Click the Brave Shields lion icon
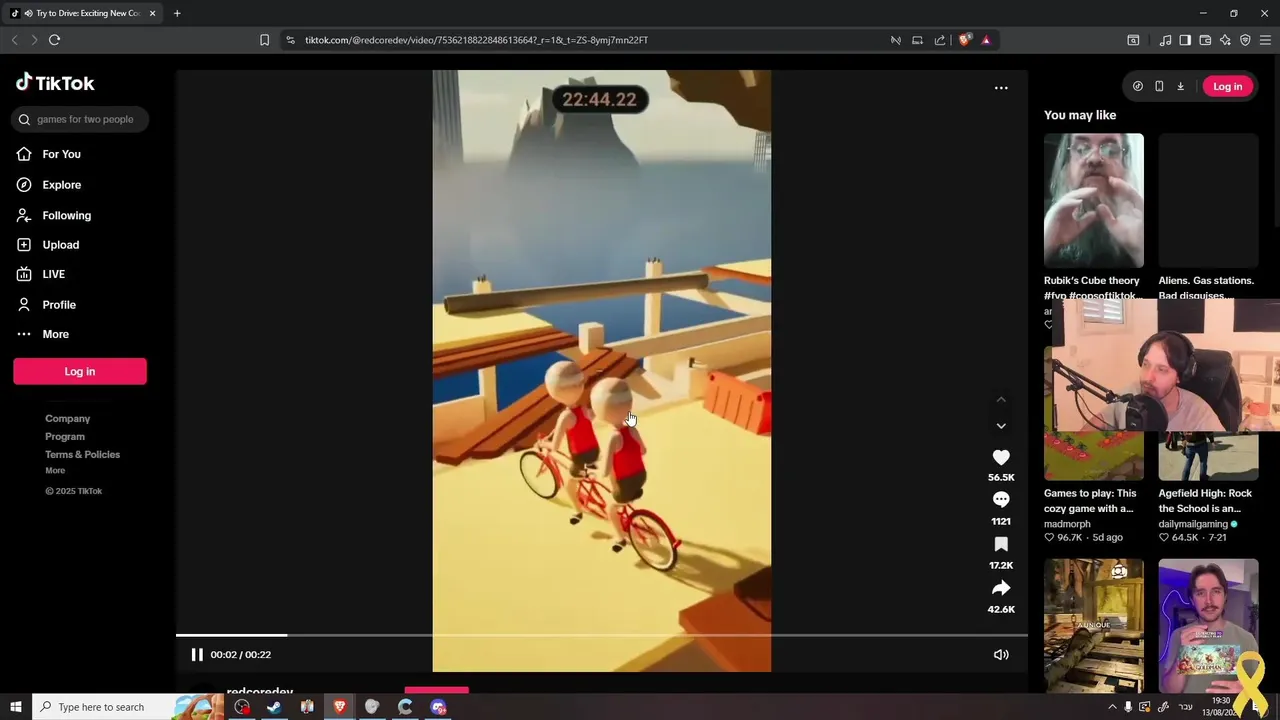This screenshot has height=720, width=1280. (964, 40)
